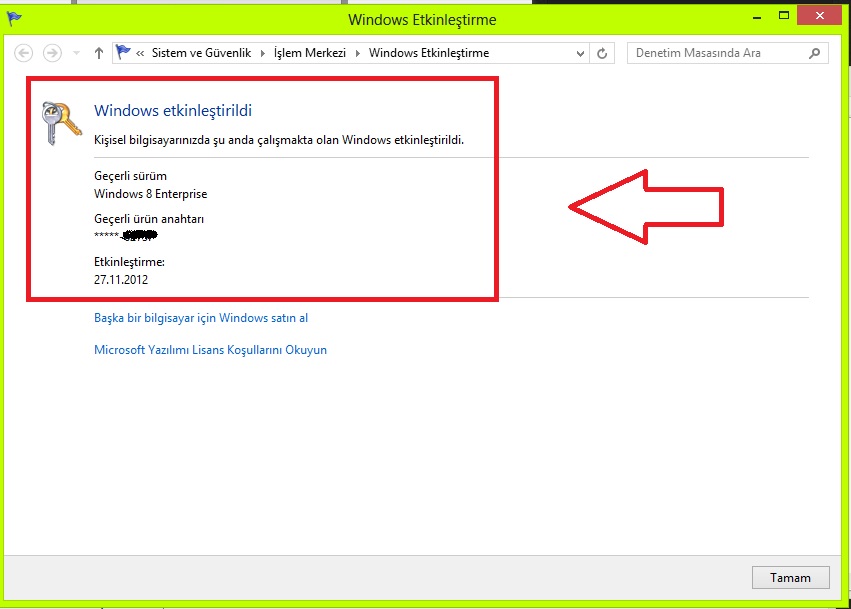Click the Forward navigation arrow

[x=52, y=53]
